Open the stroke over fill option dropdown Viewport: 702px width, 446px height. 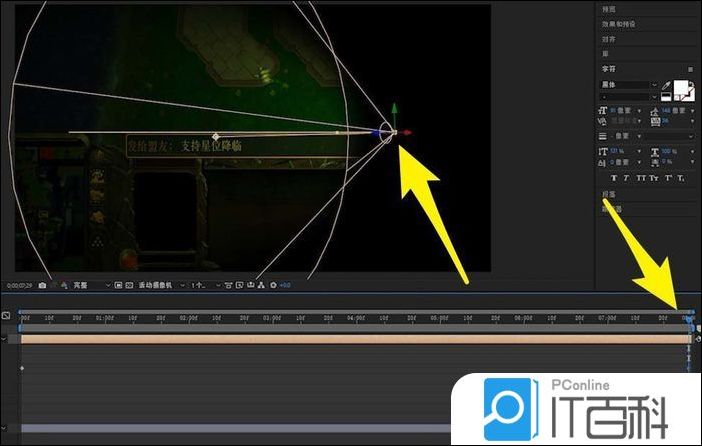pos(670,136)
